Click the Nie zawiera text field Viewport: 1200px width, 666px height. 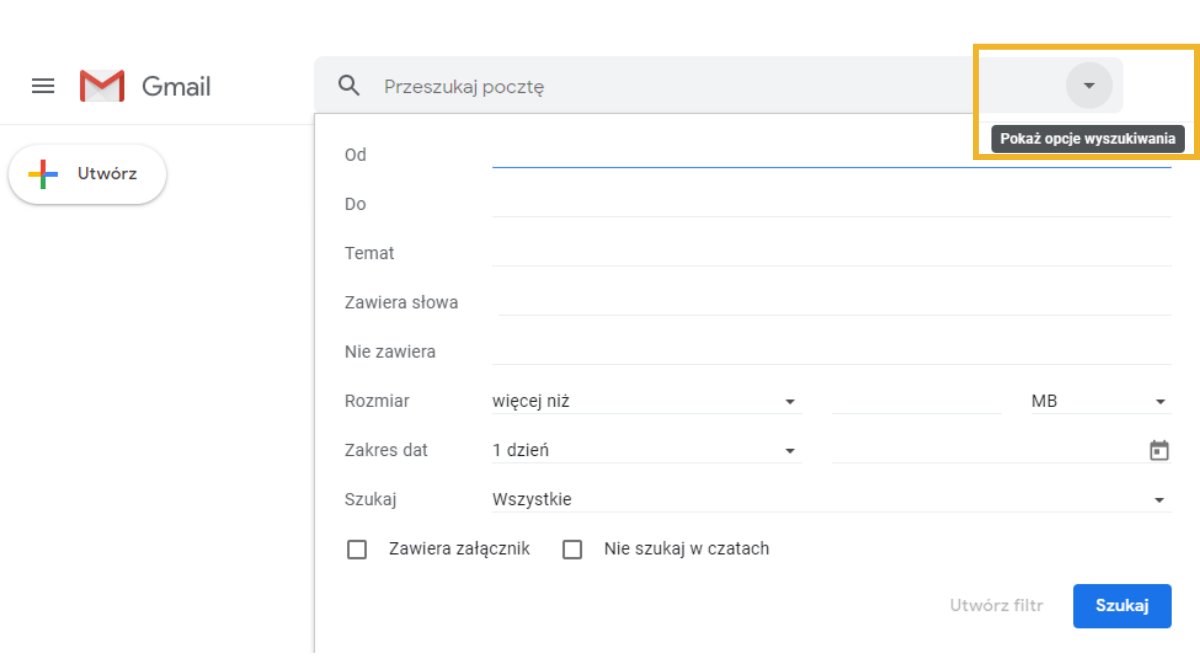click(830, 352)
